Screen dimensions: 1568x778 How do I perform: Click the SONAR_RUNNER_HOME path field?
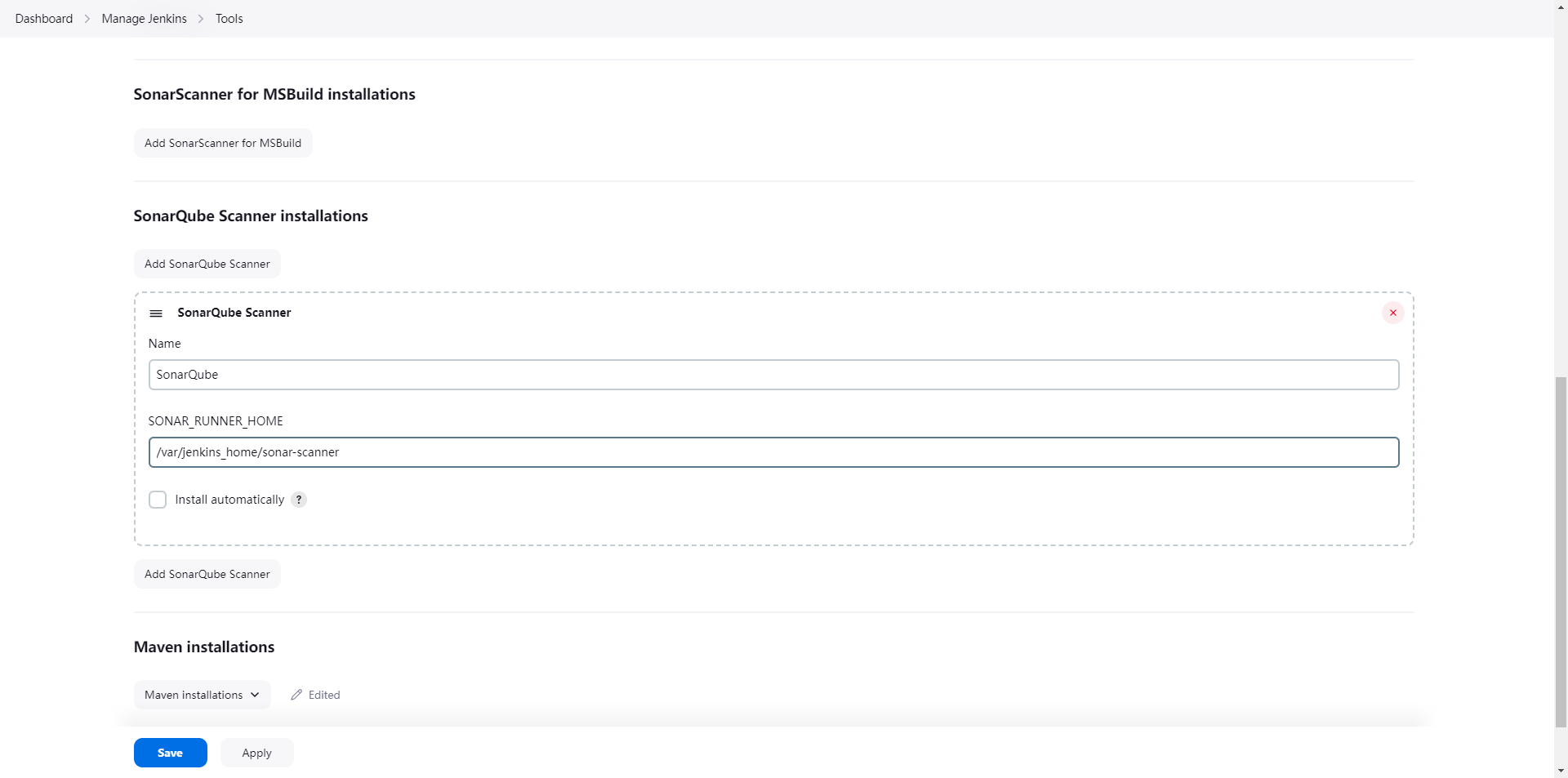(x=773, y=452)
